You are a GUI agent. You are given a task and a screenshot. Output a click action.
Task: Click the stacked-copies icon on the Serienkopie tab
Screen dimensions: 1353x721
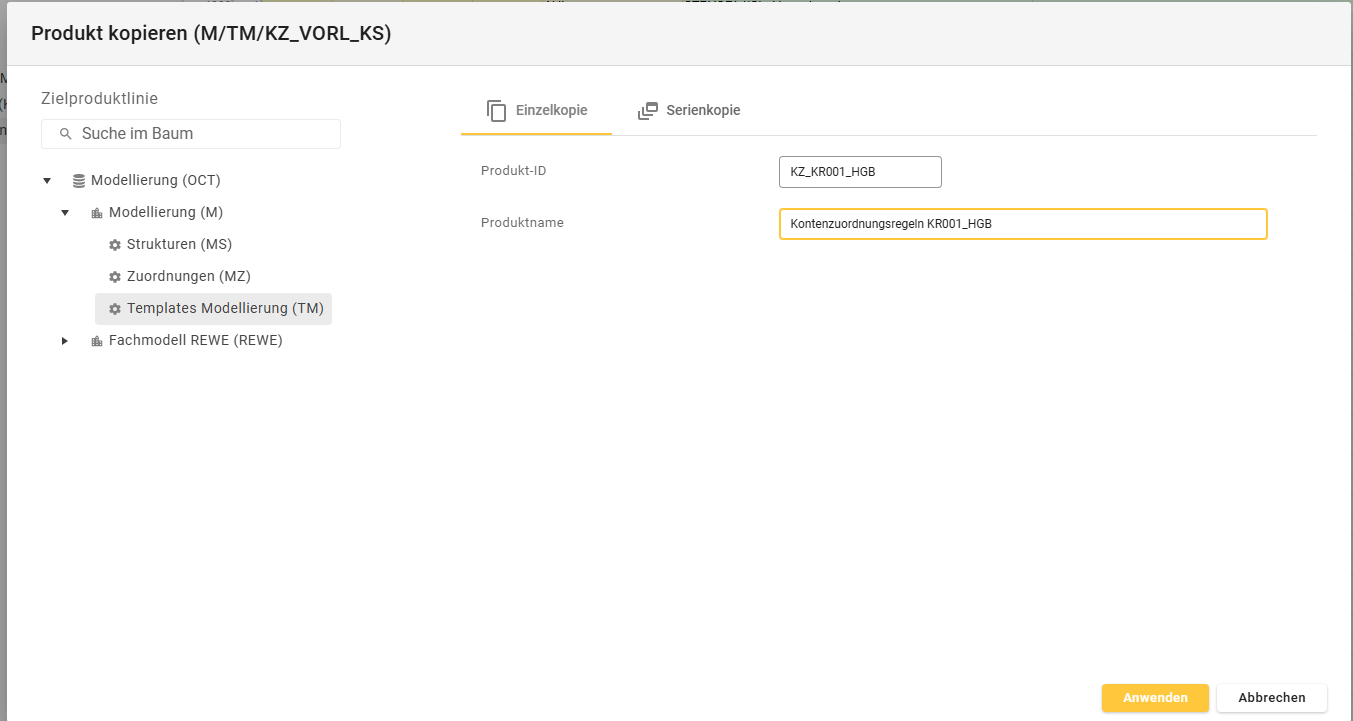point(648,110)
